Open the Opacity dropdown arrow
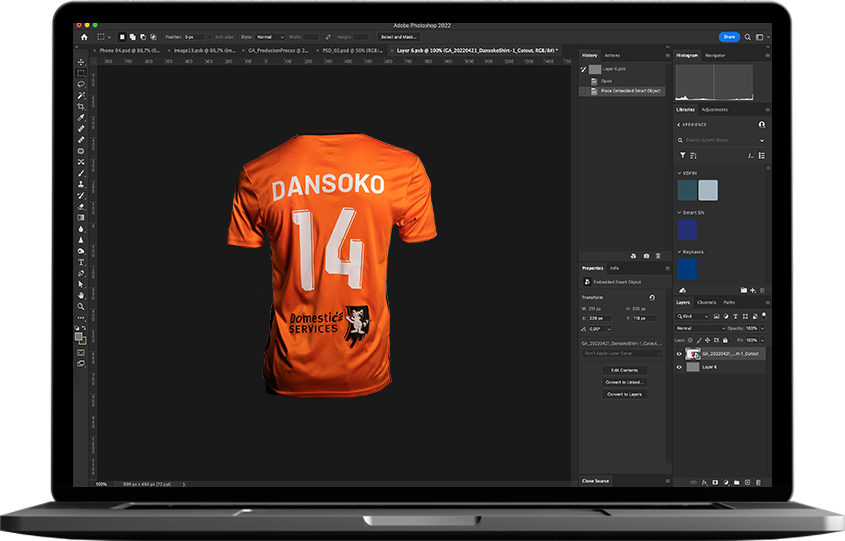This screenshot has height=541, width=845. tap(762, 328)
